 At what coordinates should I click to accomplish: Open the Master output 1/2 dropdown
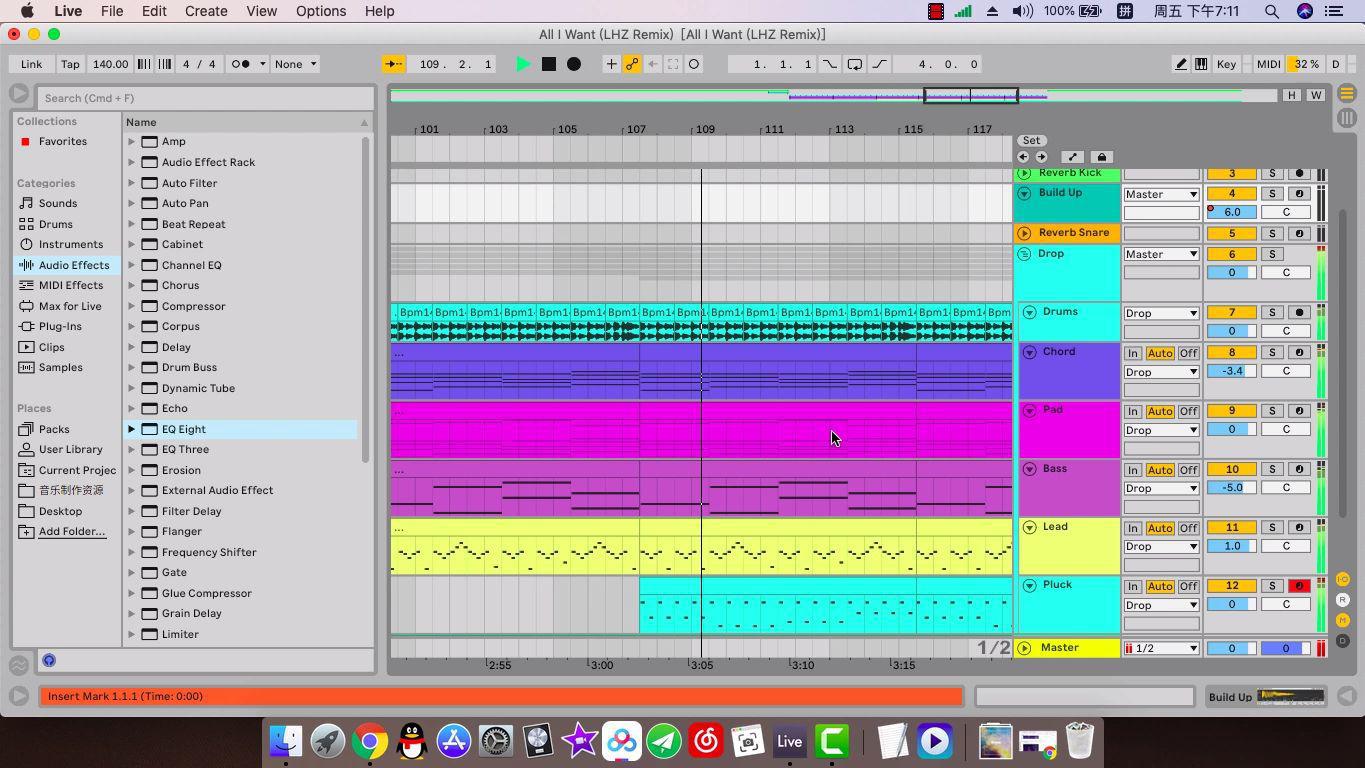(x=1161, y=648)
